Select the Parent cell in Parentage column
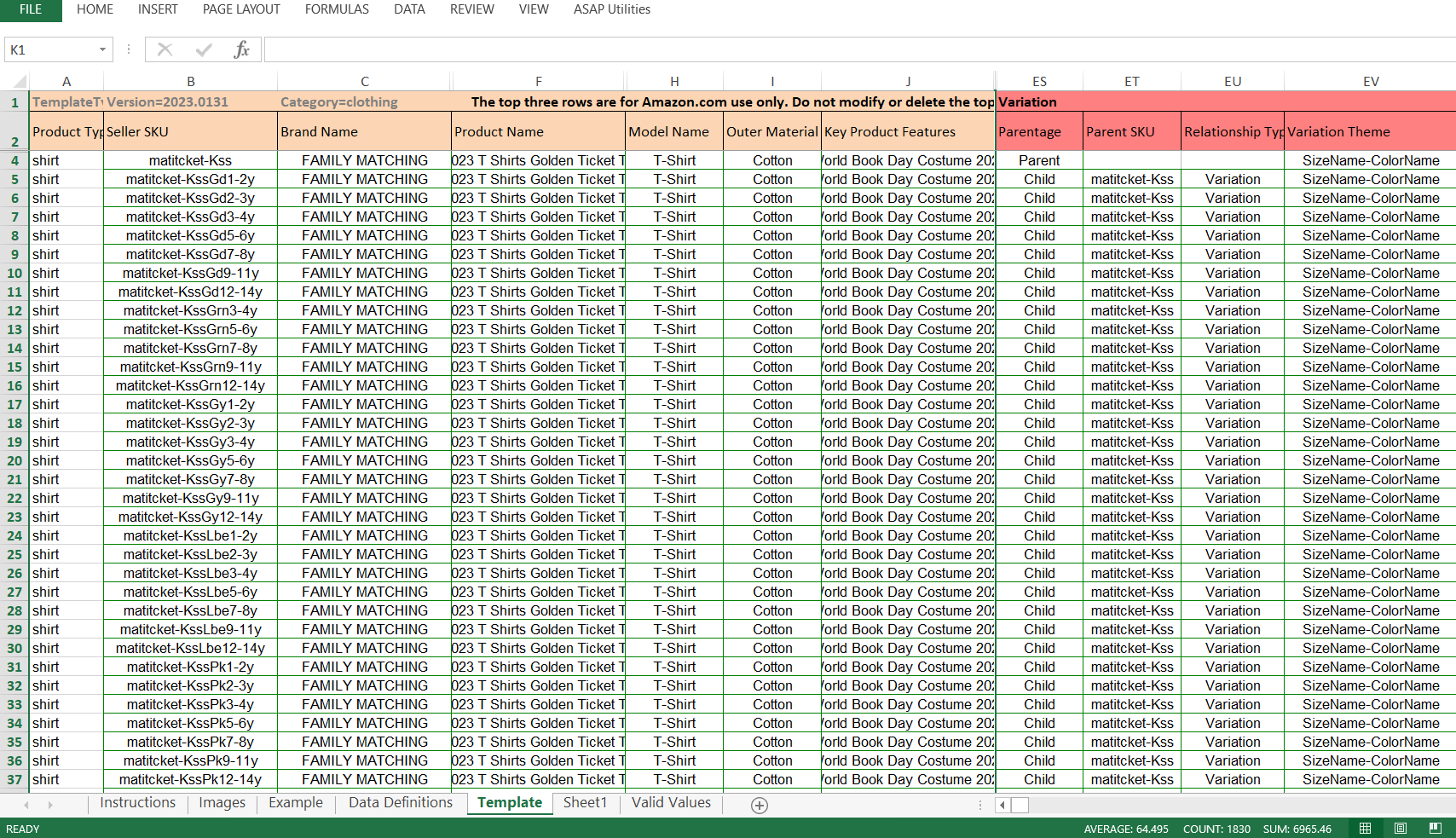Screen dimensions: 1456x838 pyautogui.click(x=1039, y=160)
